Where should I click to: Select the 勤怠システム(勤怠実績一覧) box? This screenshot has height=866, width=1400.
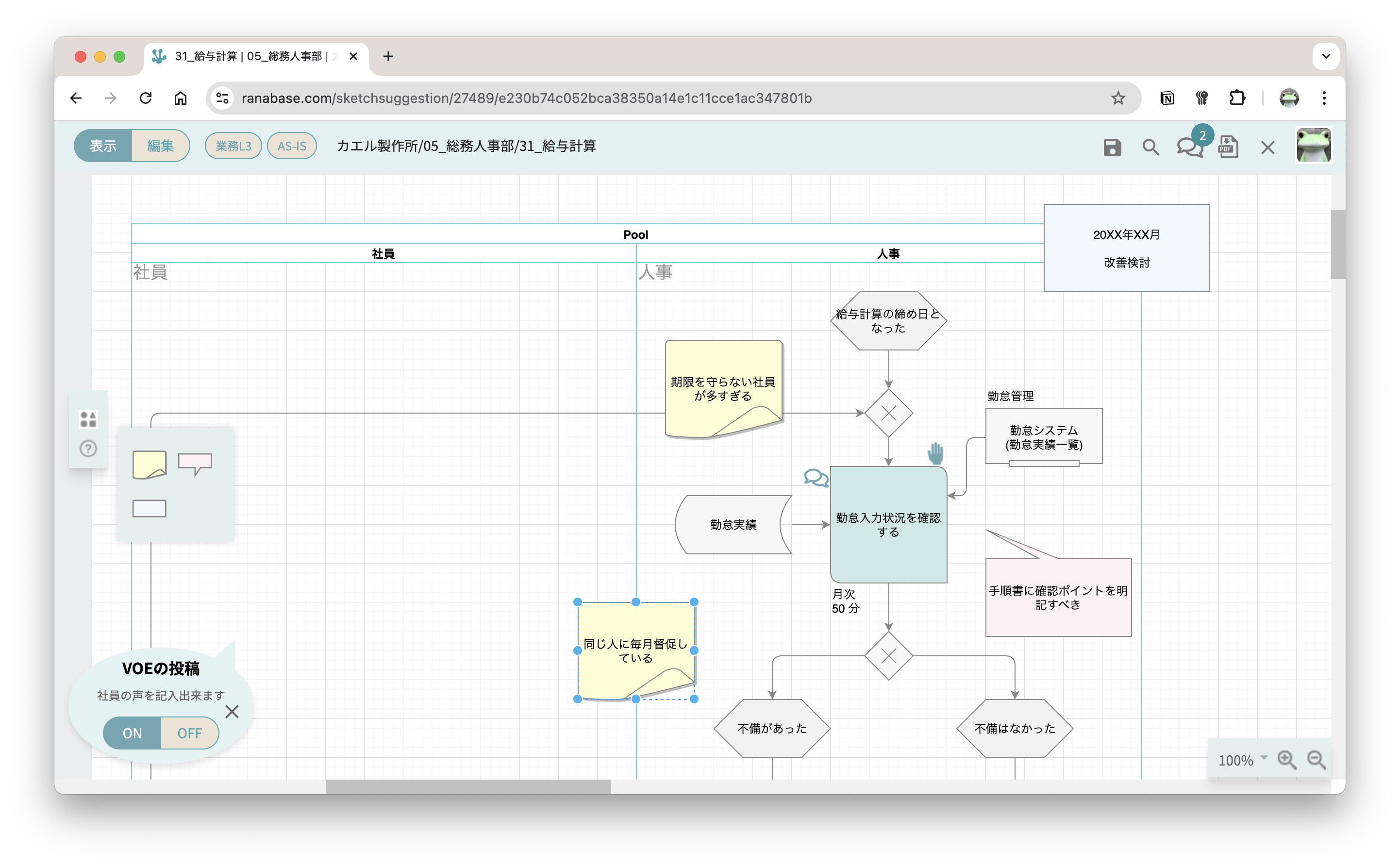coord(1043,437)
